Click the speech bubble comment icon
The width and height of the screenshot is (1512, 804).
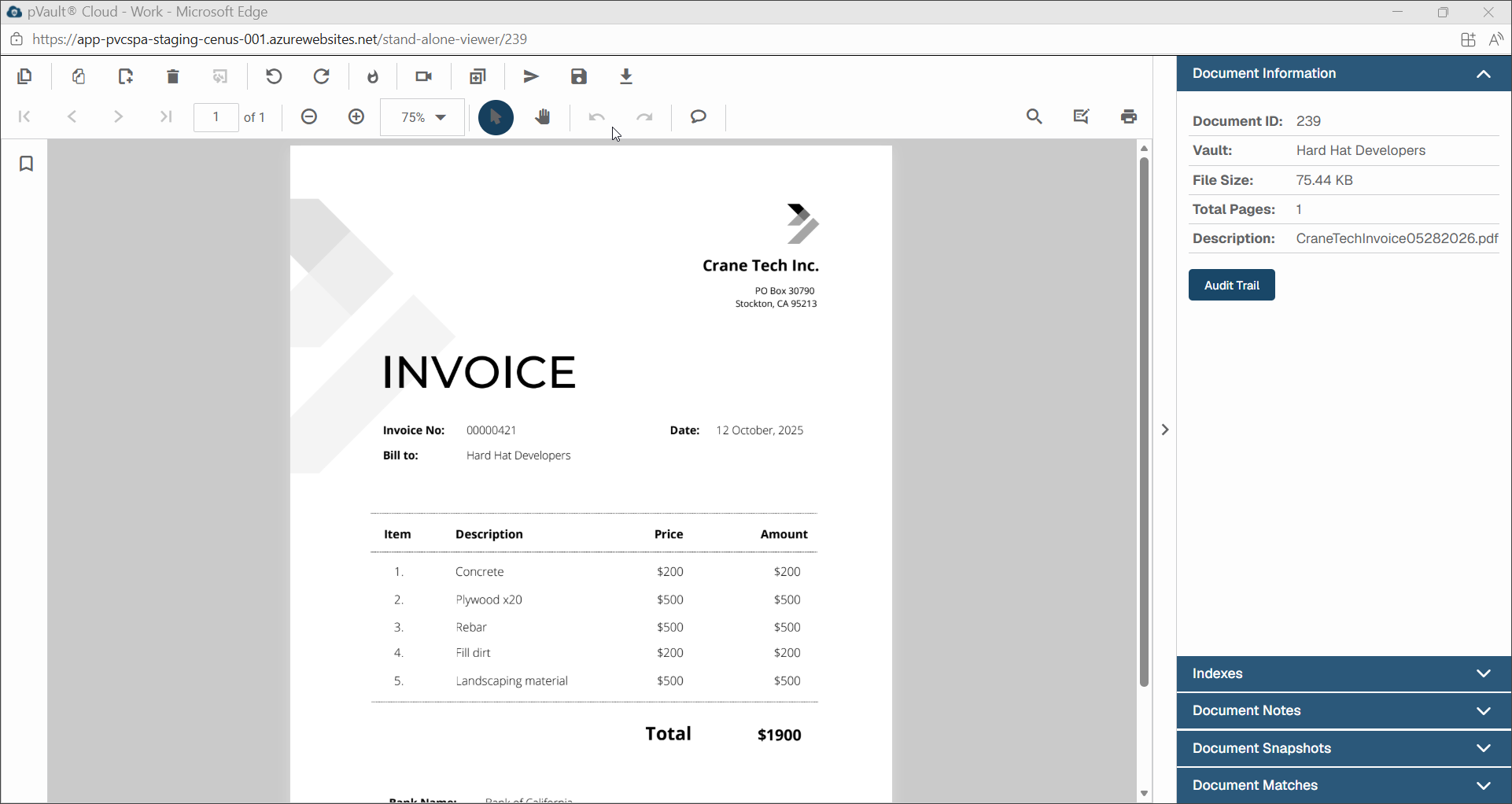pyautogui.click(x=699, y=116)
